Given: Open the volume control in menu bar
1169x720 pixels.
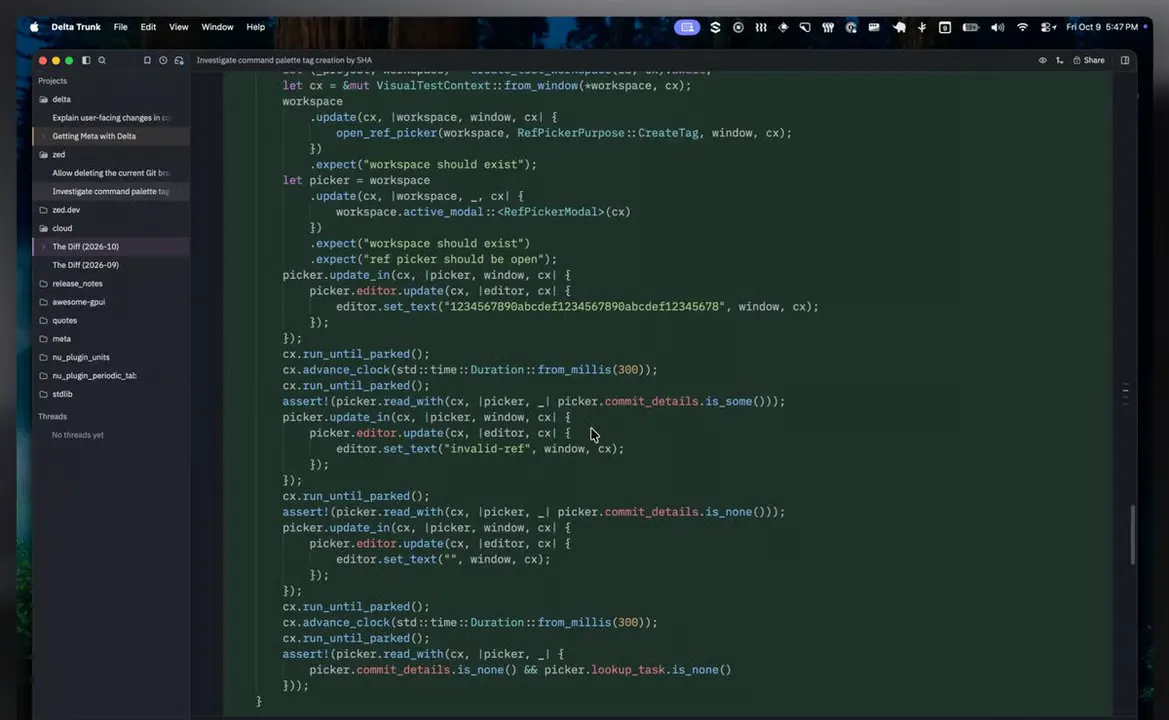Looking at the screenshot, I should [x=997, y=27].
